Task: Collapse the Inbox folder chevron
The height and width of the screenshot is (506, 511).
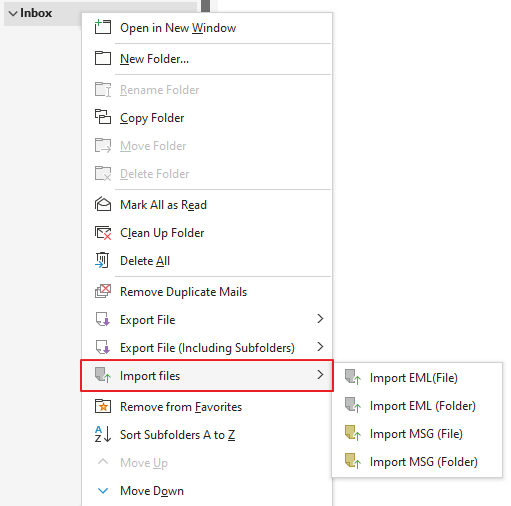Action: [x=13, y=13]
